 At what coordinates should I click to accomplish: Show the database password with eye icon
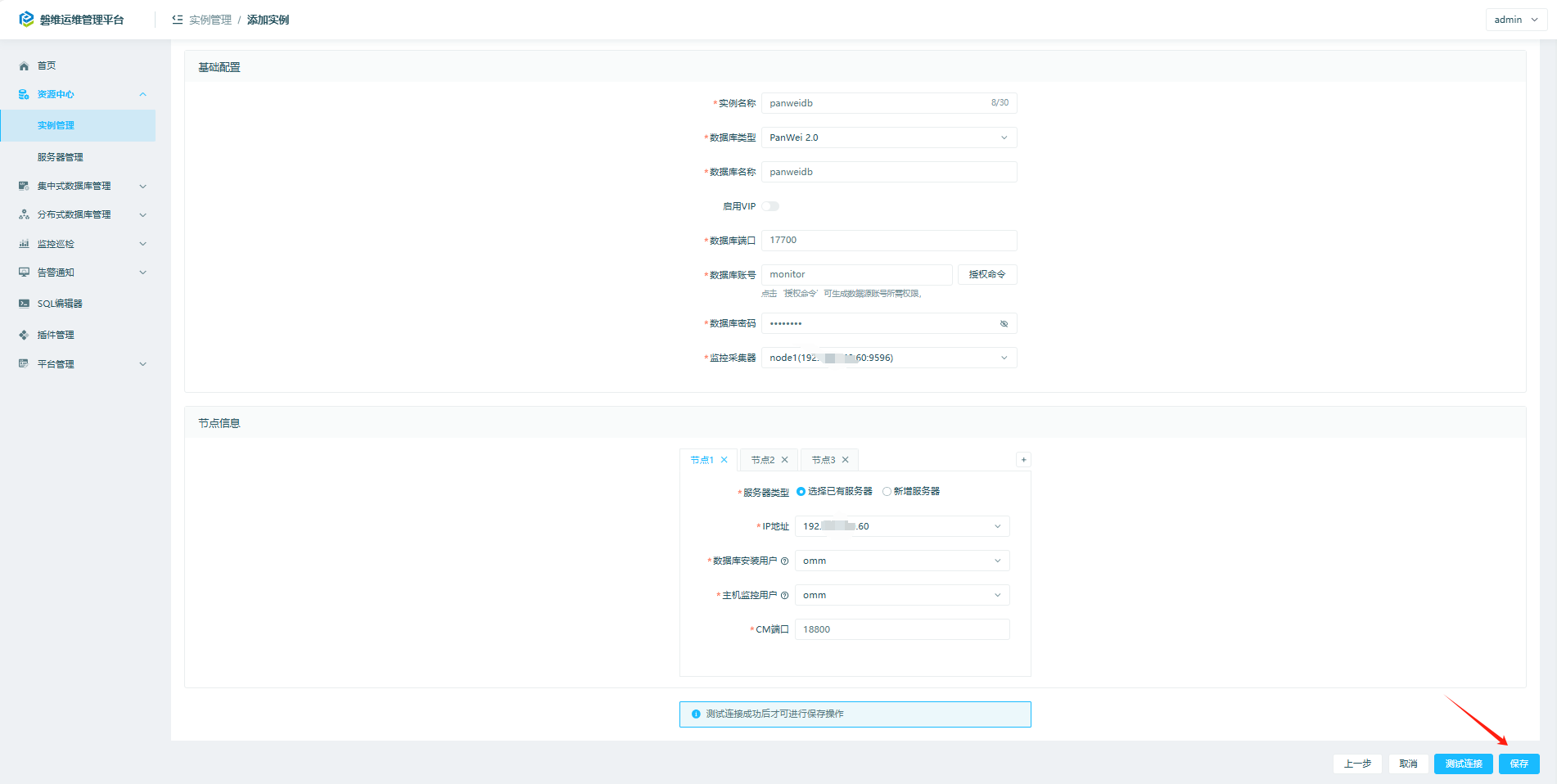[x=1004, y=324]
